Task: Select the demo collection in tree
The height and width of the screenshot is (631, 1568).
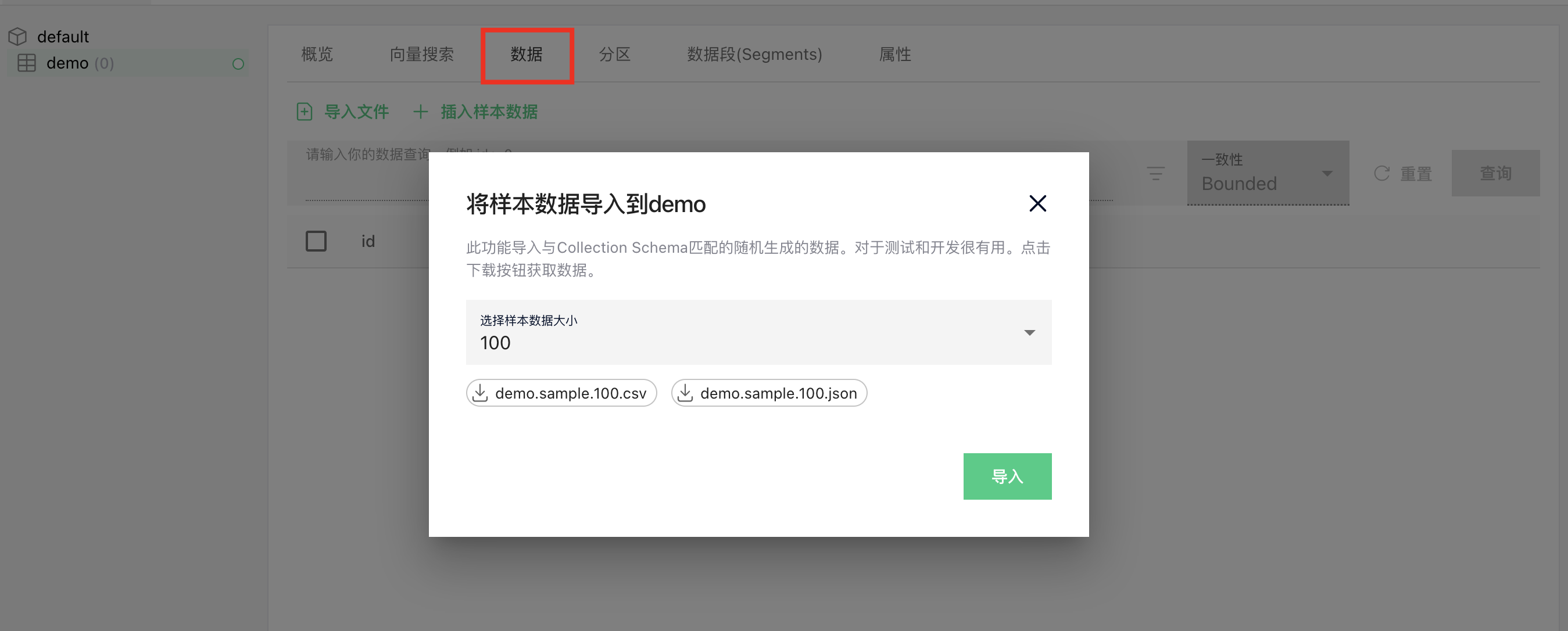Action: [67, 63]
